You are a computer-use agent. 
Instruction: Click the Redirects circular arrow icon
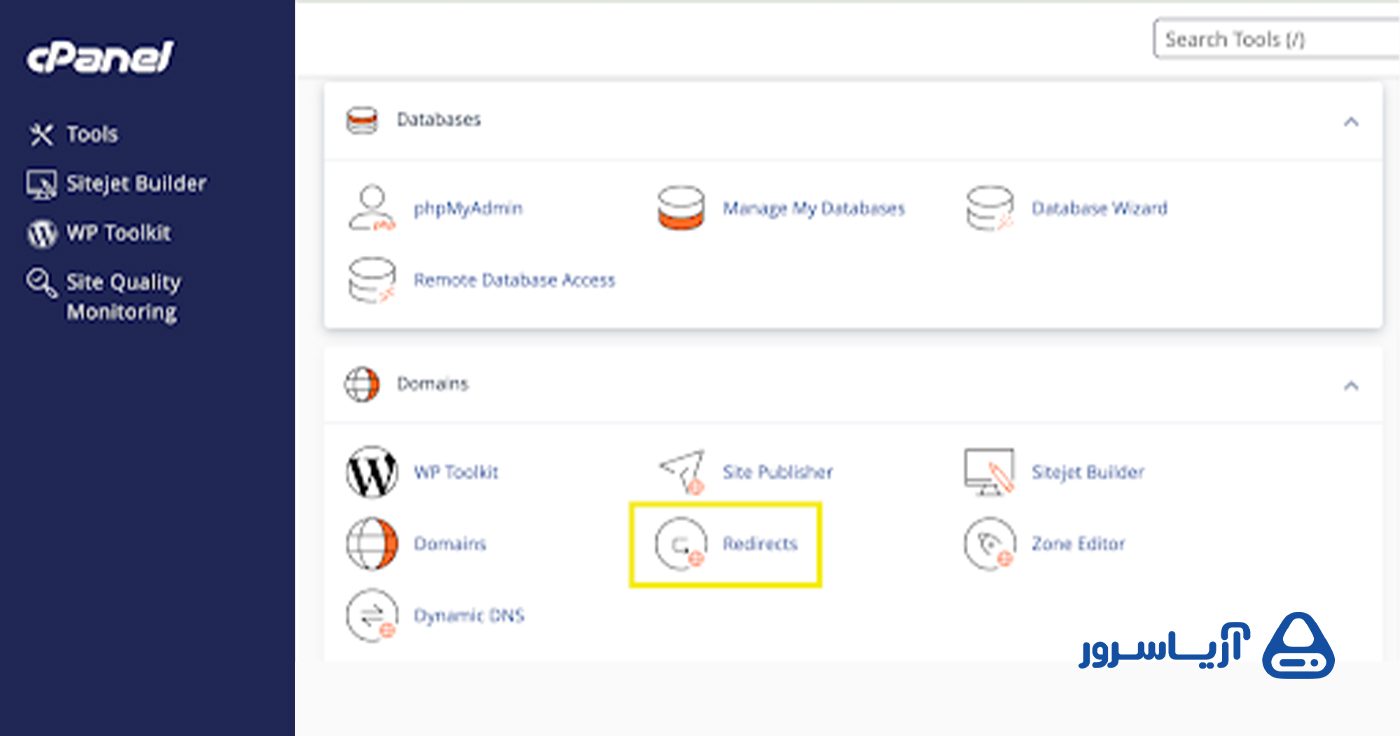coord(681,544)
